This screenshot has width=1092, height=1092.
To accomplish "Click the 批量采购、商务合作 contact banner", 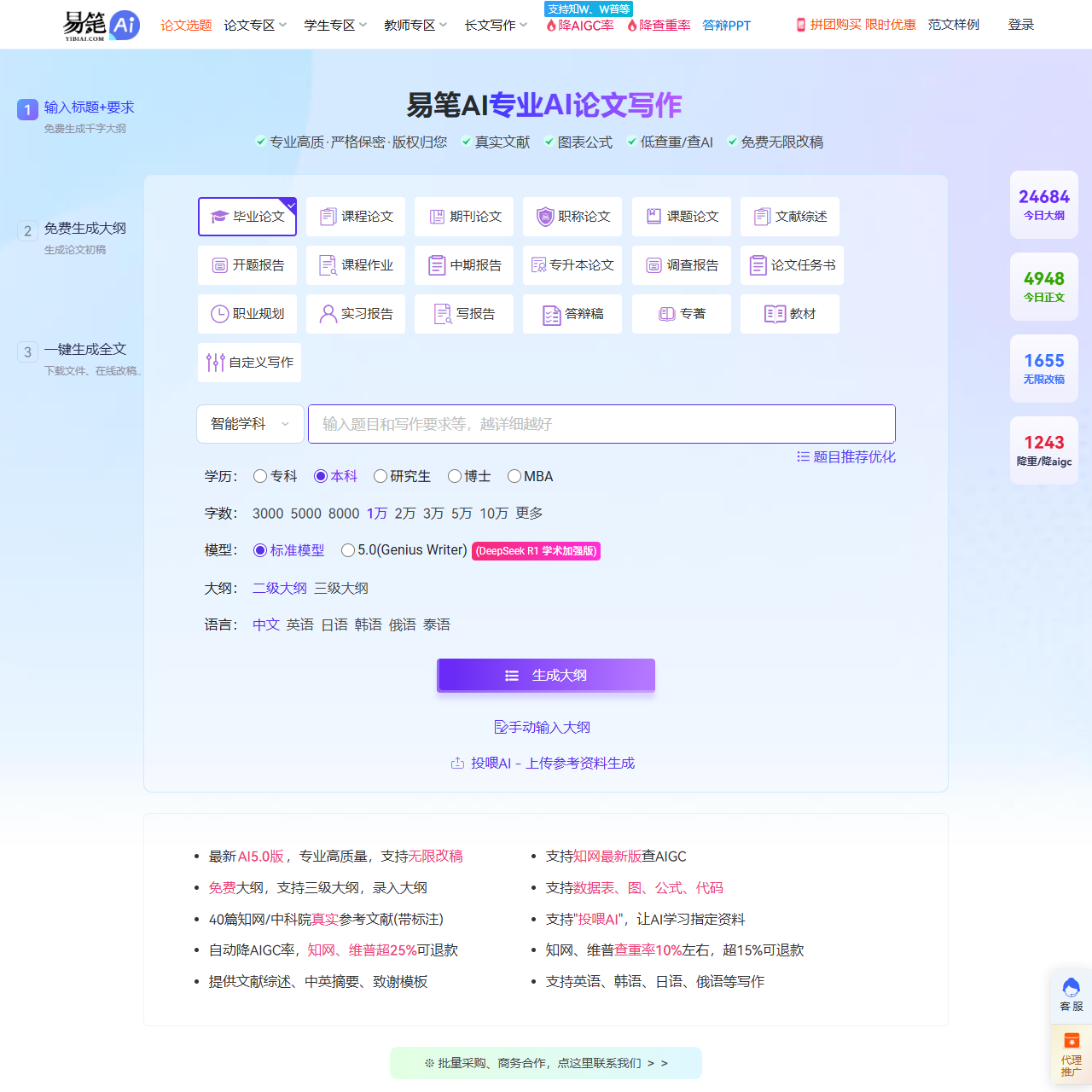I will coord(546,1063).
